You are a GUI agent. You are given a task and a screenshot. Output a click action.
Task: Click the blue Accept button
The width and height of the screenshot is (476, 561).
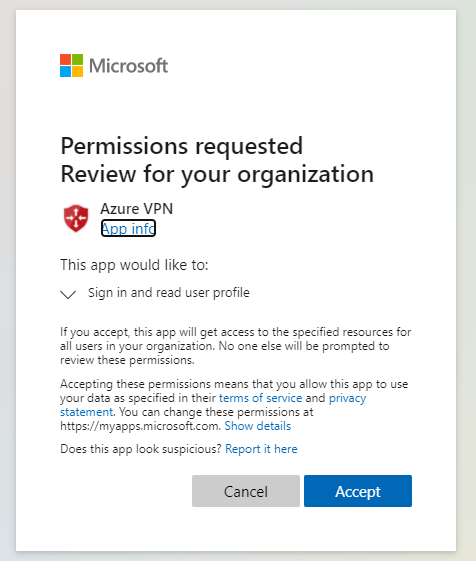click(x=358, y=491)
